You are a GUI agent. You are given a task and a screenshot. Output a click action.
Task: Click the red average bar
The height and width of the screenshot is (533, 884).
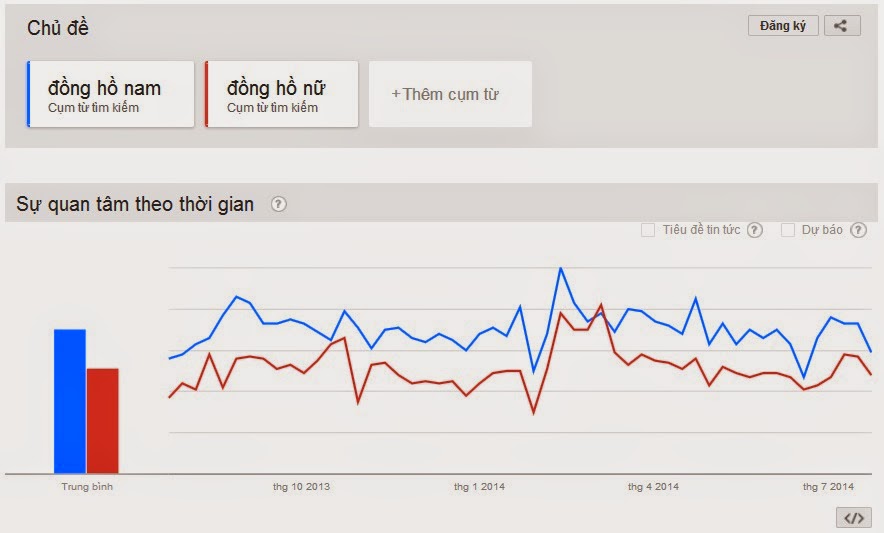click(x=102, y=420)
